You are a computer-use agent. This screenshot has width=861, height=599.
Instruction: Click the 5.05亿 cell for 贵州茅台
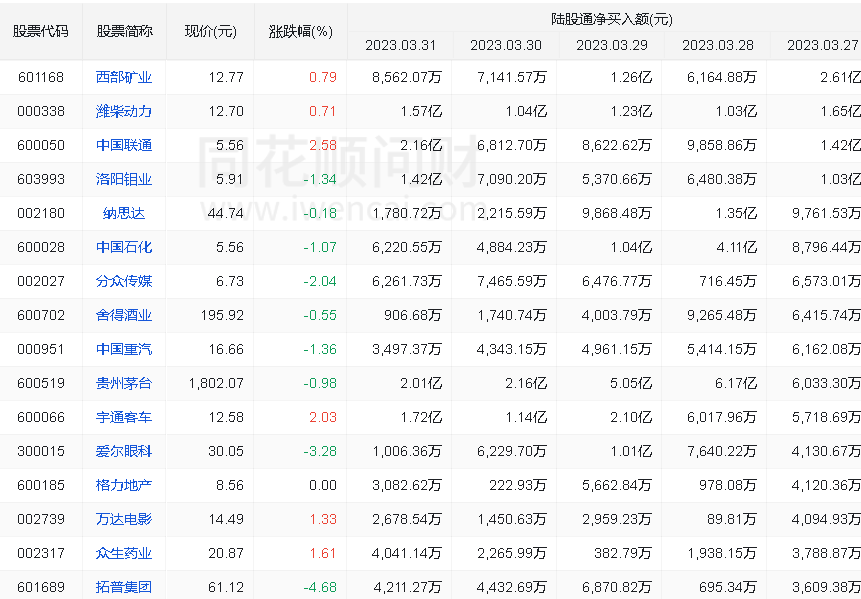(631, 383)
